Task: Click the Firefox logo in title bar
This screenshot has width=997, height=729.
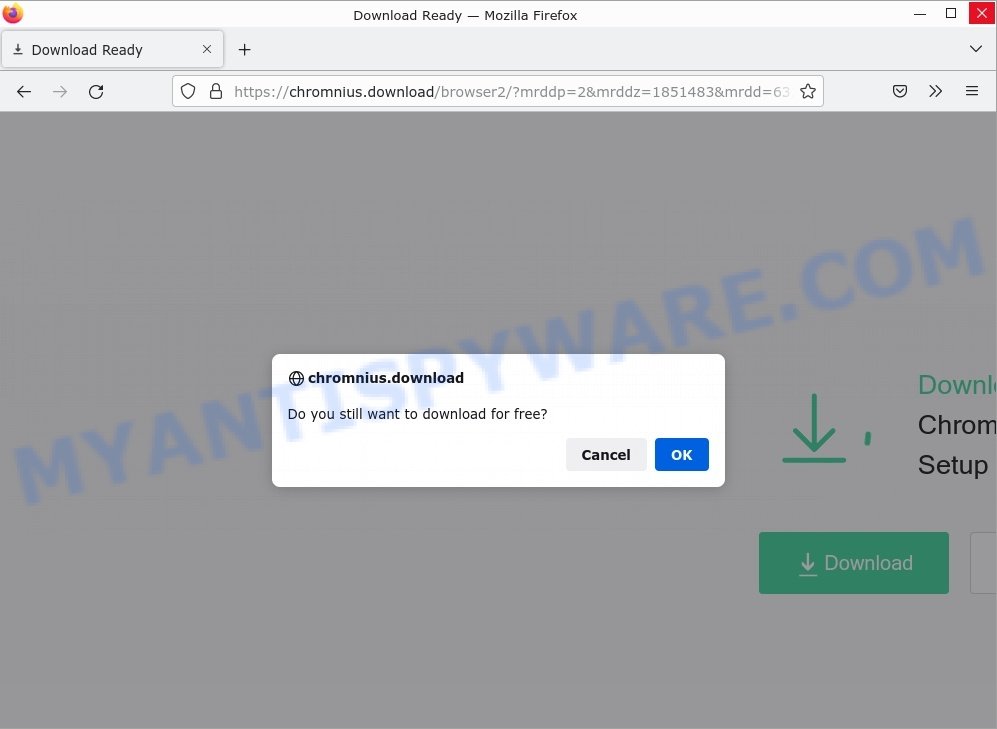Action: pos(13,13)
